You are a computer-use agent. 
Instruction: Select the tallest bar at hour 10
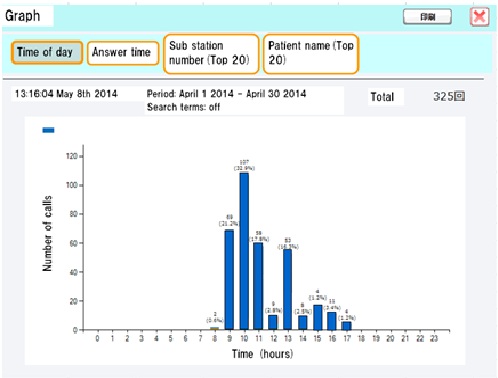tap(244, 251)
